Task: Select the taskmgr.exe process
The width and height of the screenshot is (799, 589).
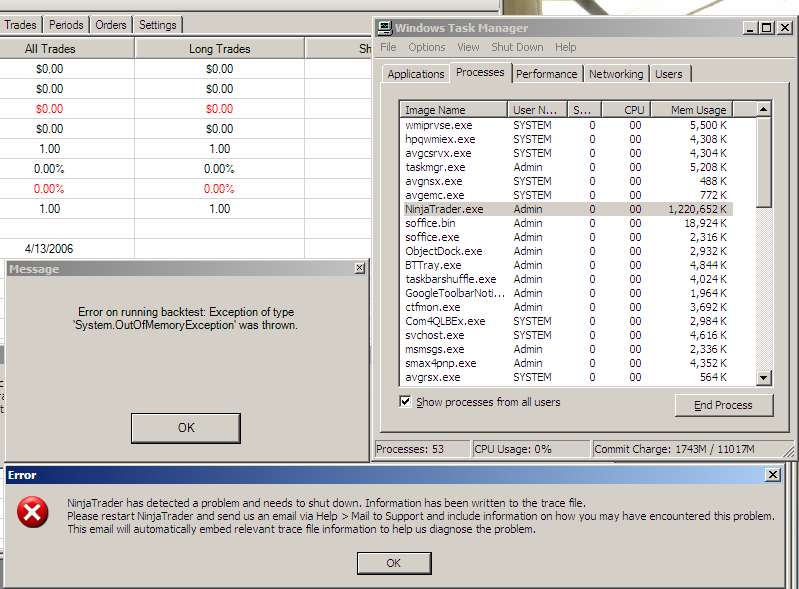Action: point(567,167)
